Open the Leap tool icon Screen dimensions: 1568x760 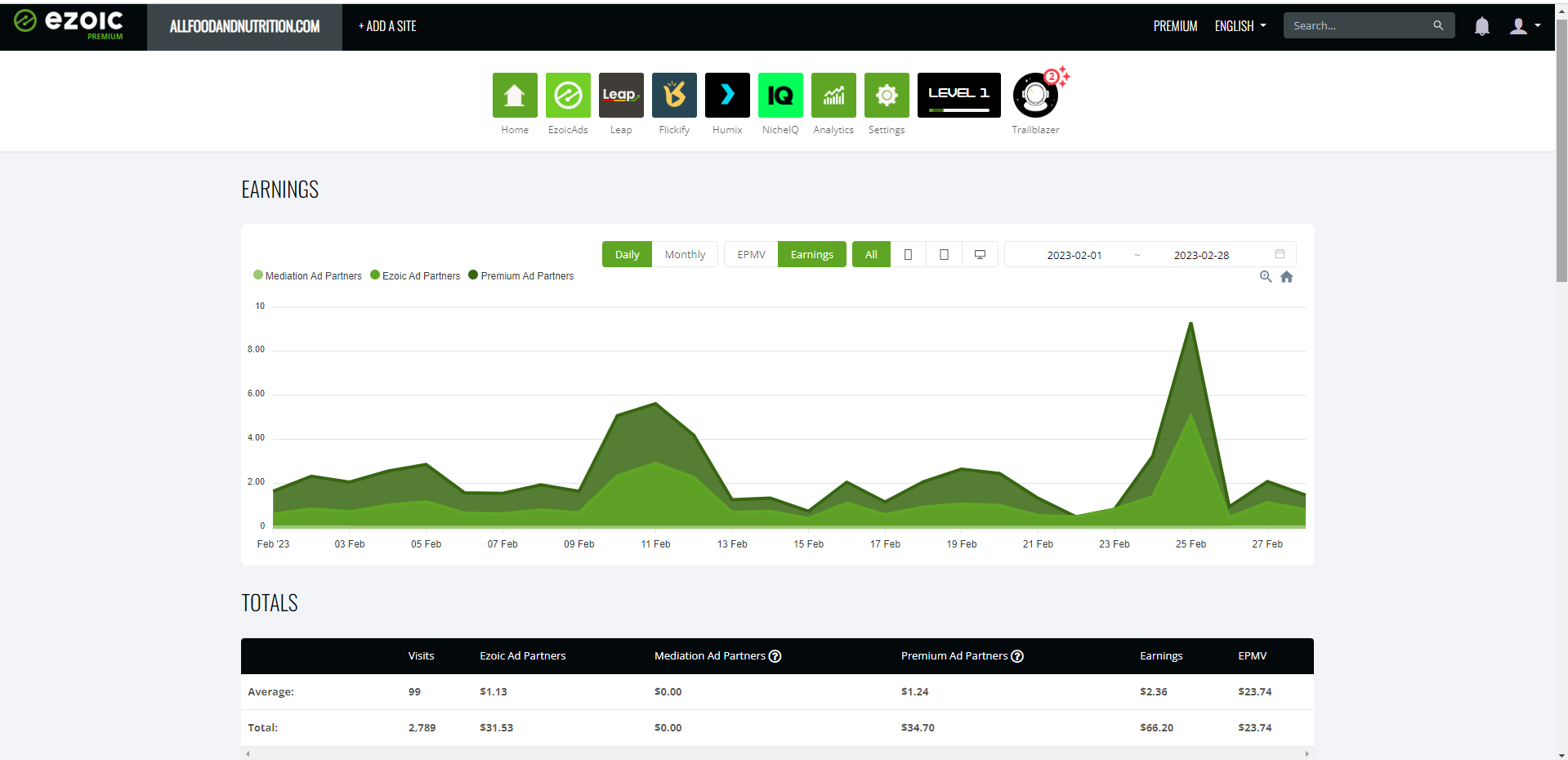(x=621, y=95)
